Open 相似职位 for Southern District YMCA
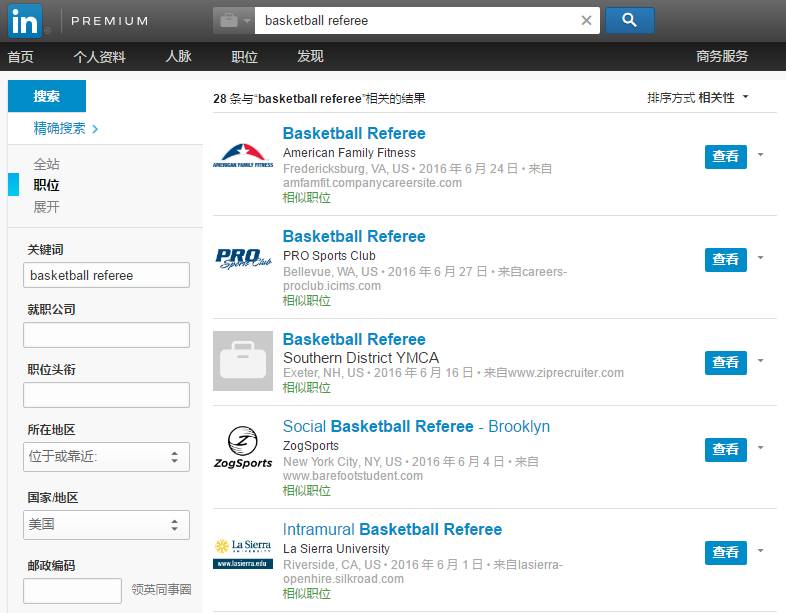786x613 pixels. (307, 388)
